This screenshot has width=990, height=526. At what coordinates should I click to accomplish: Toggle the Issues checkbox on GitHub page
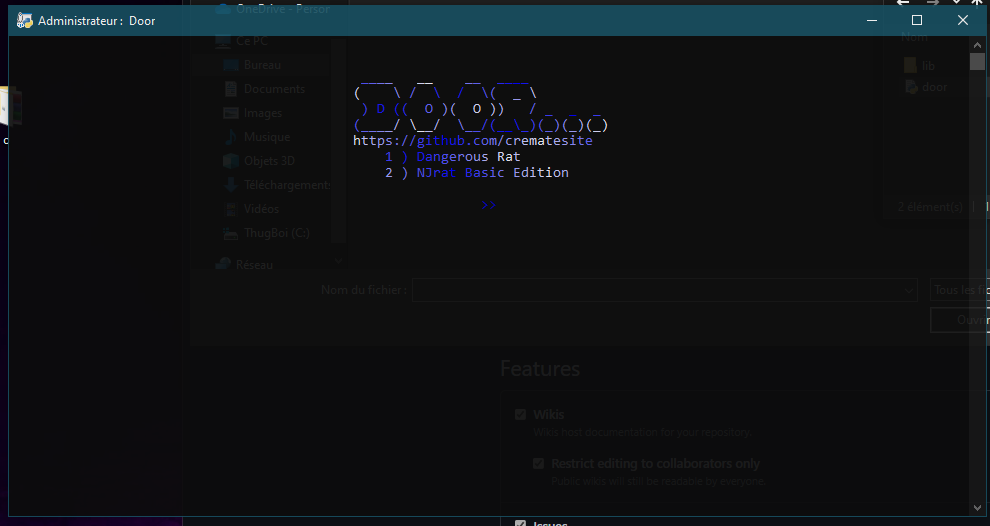tap(520, 523)
